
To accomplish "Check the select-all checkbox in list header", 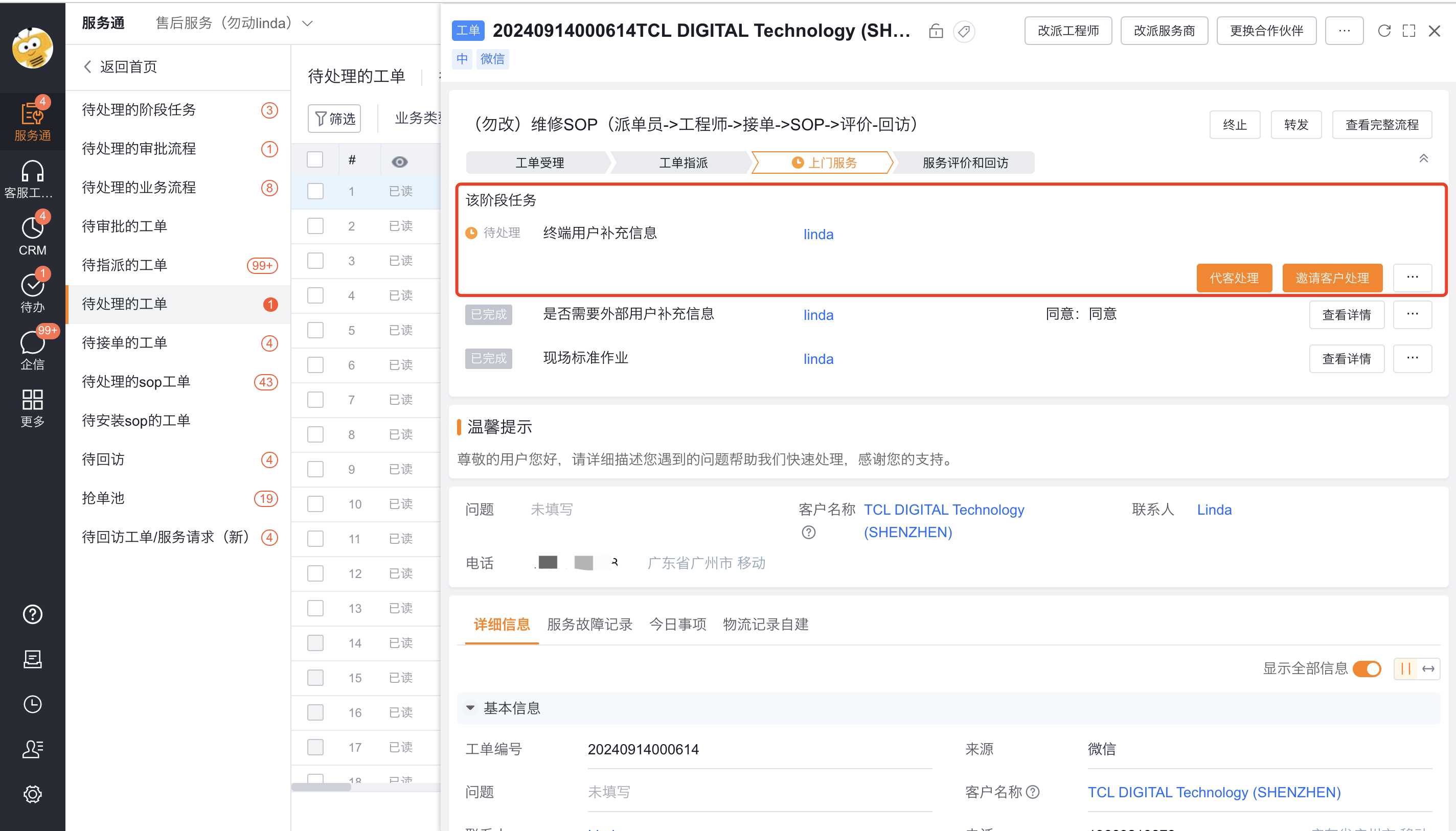I will pyautogui.click(x=315, y=160).
